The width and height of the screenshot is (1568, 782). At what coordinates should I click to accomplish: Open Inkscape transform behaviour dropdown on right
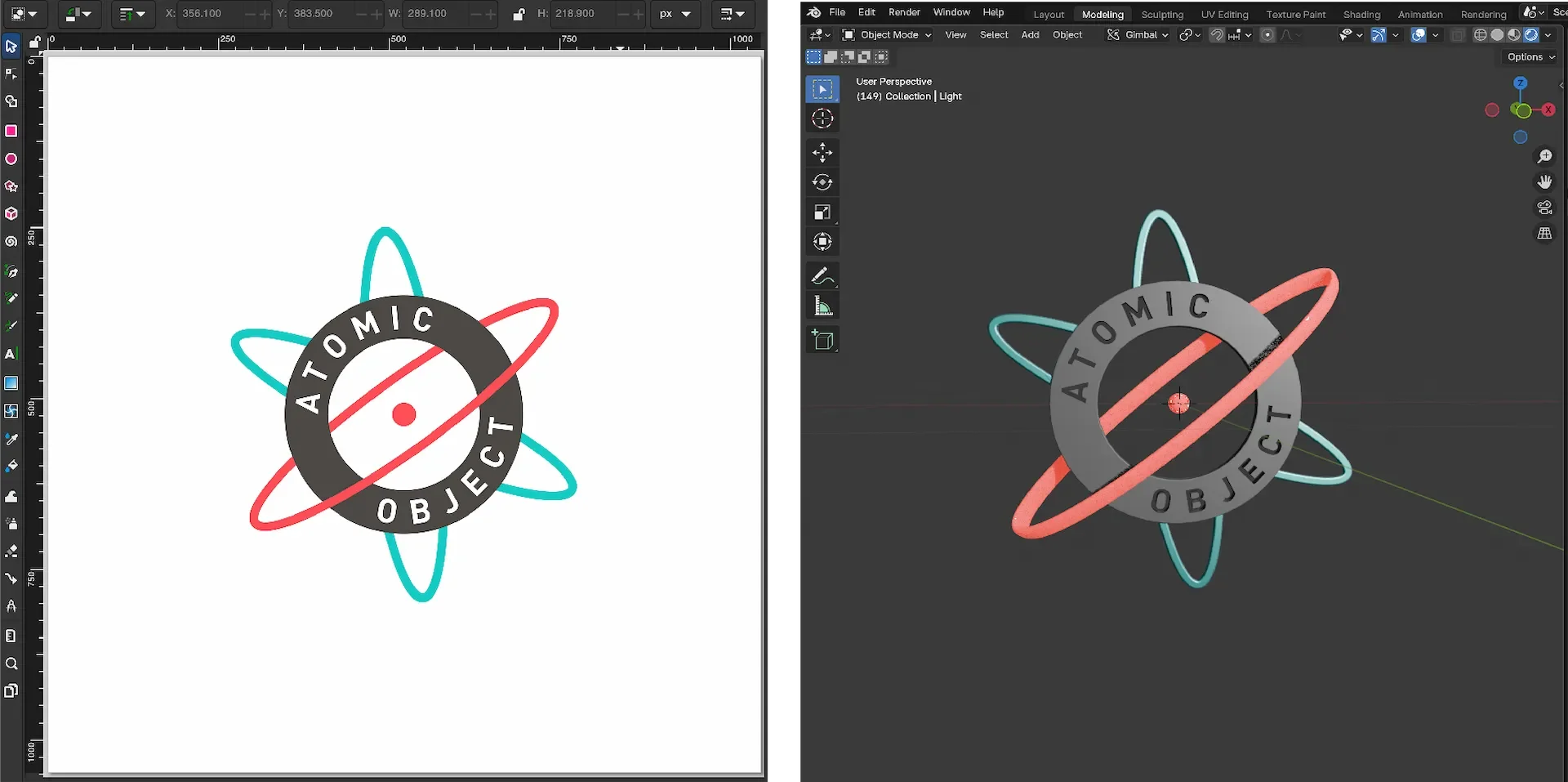click(x=733, y=14)
